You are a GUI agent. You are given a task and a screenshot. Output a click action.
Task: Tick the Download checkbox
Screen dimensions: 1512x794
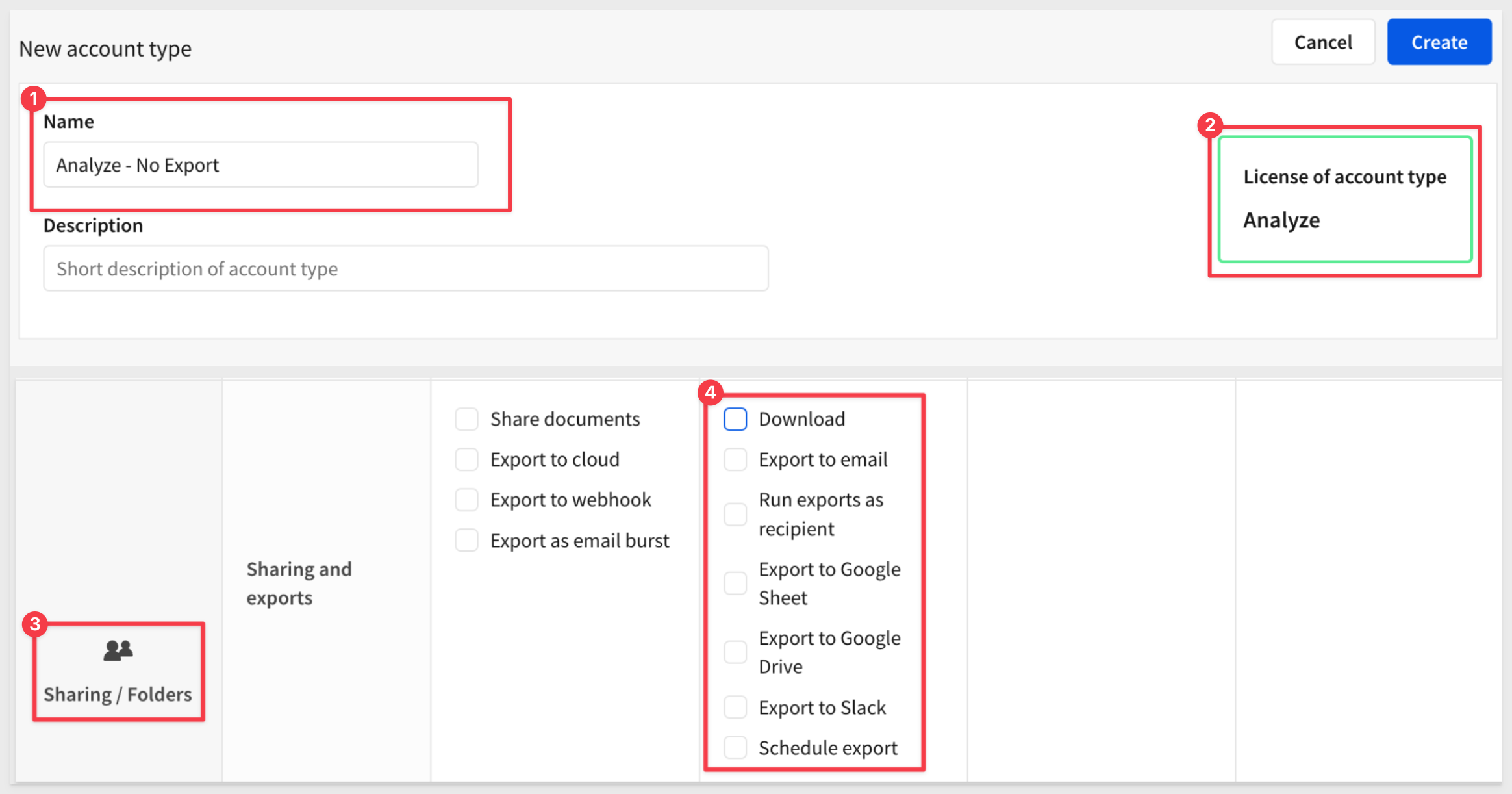tap(735, 419)
